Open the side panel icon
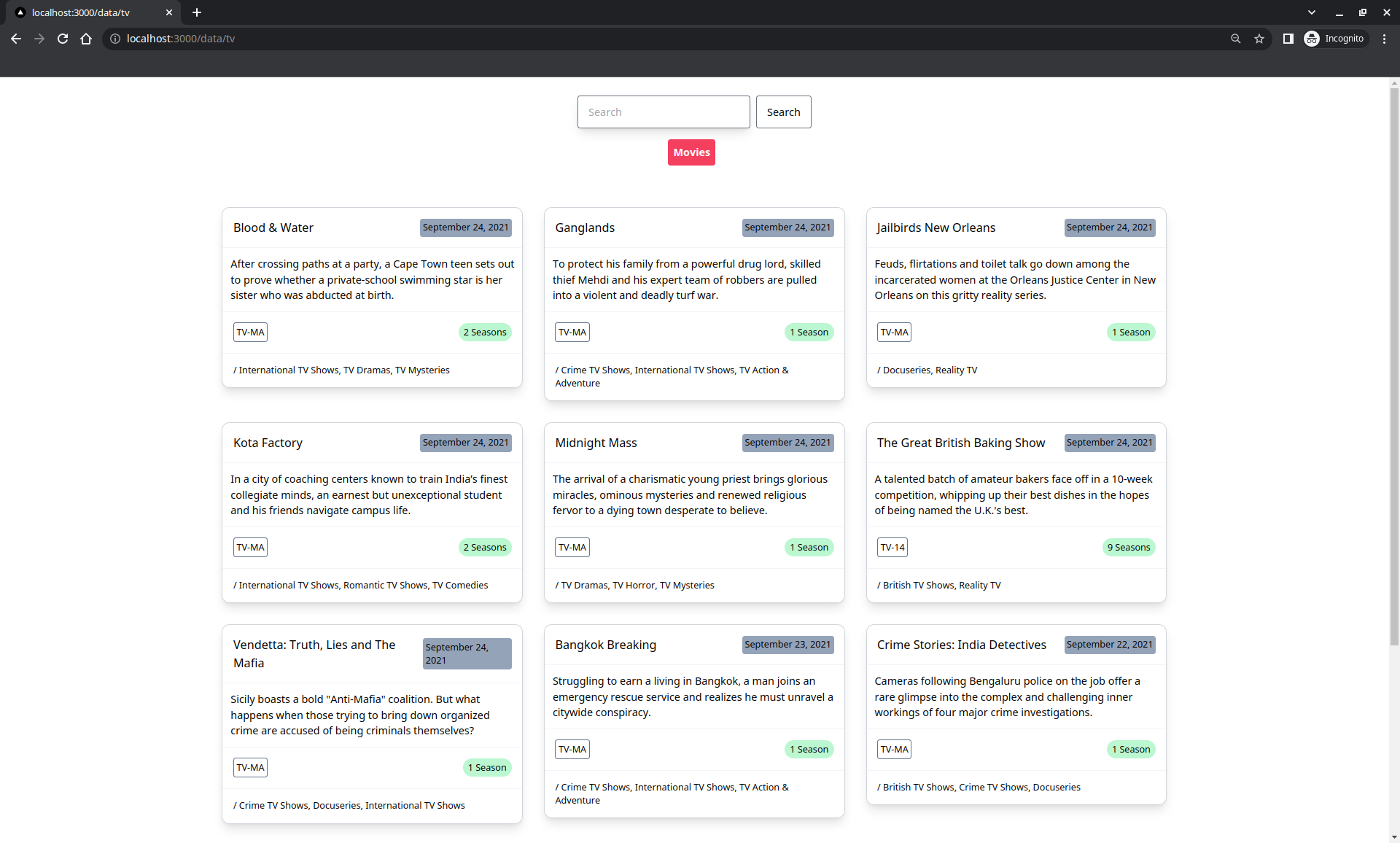The width and height of the screenshot is (1400, 843). coord(1288,39)
